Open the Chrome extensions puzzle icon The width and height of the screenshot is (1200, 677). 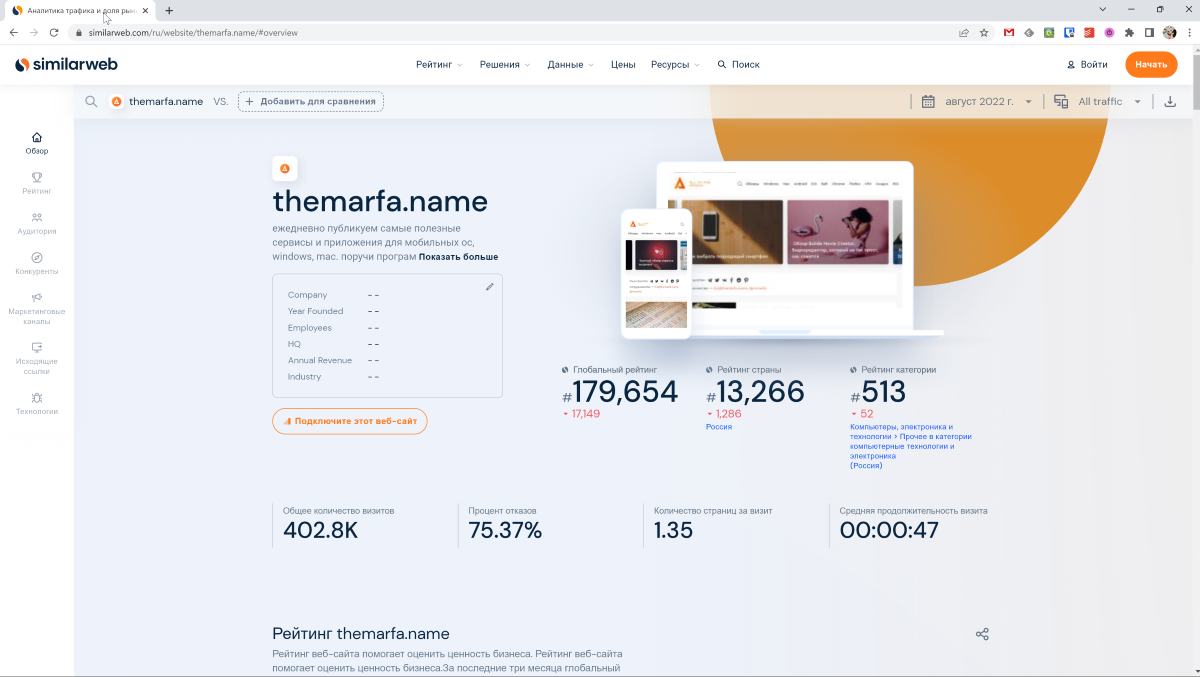[1130, 32]
